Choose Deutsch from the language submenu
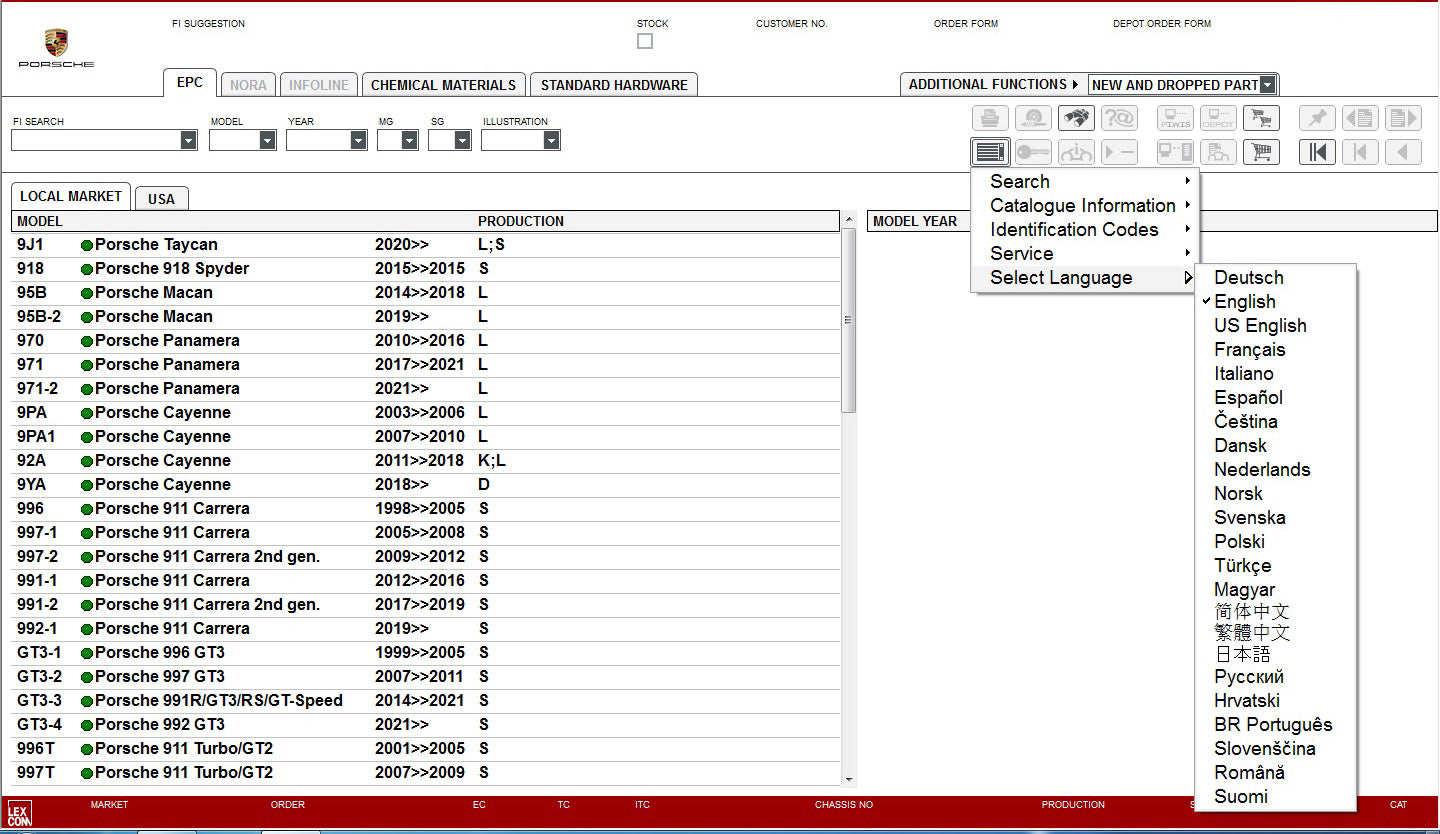The image size is (1440, 834). pyautogui.click(x=1248, y=278)
